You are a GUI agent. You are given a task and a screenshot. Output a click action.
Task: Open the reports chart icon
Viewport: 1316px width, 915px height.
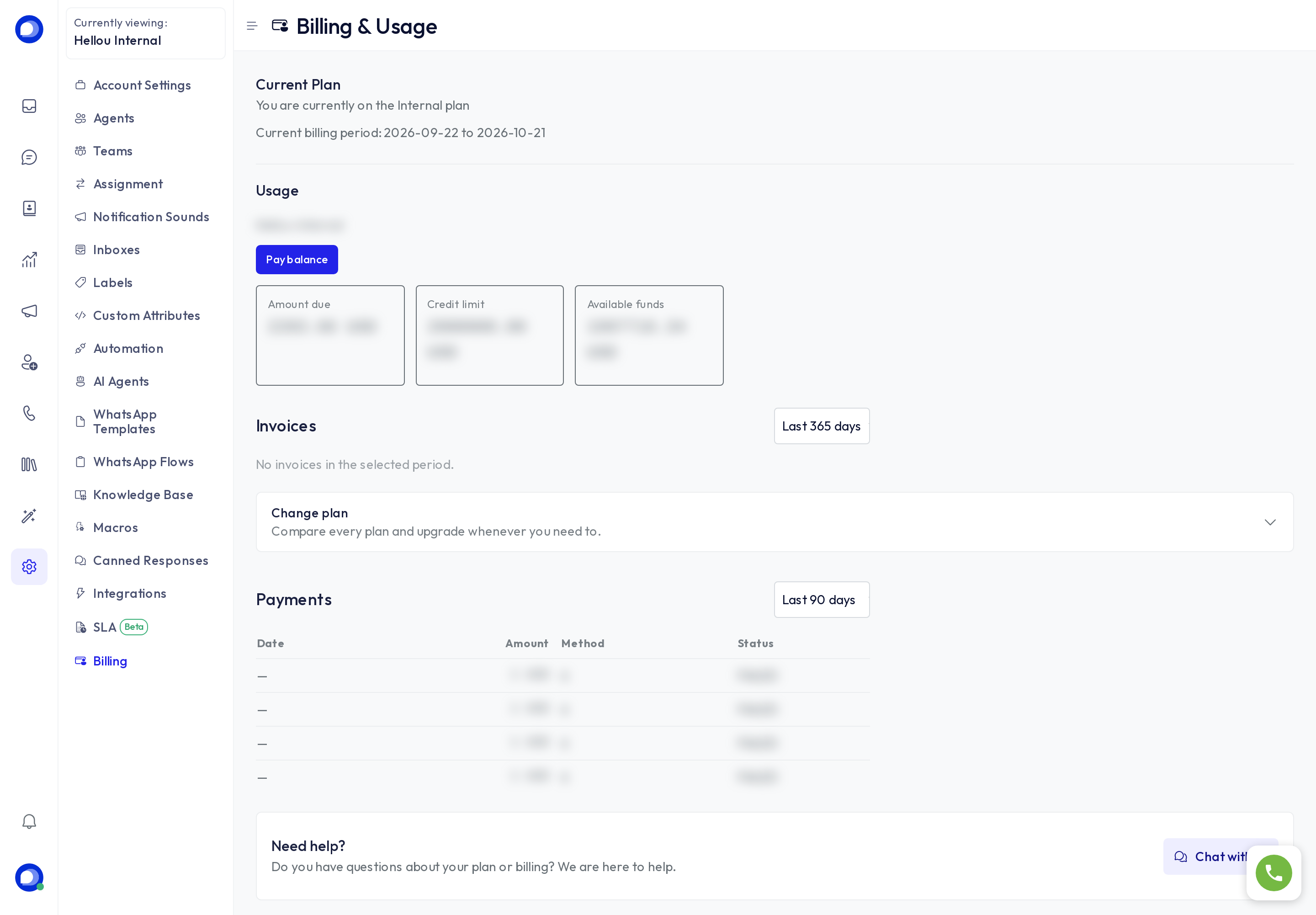pyautogui.click(x=29, y=260)
